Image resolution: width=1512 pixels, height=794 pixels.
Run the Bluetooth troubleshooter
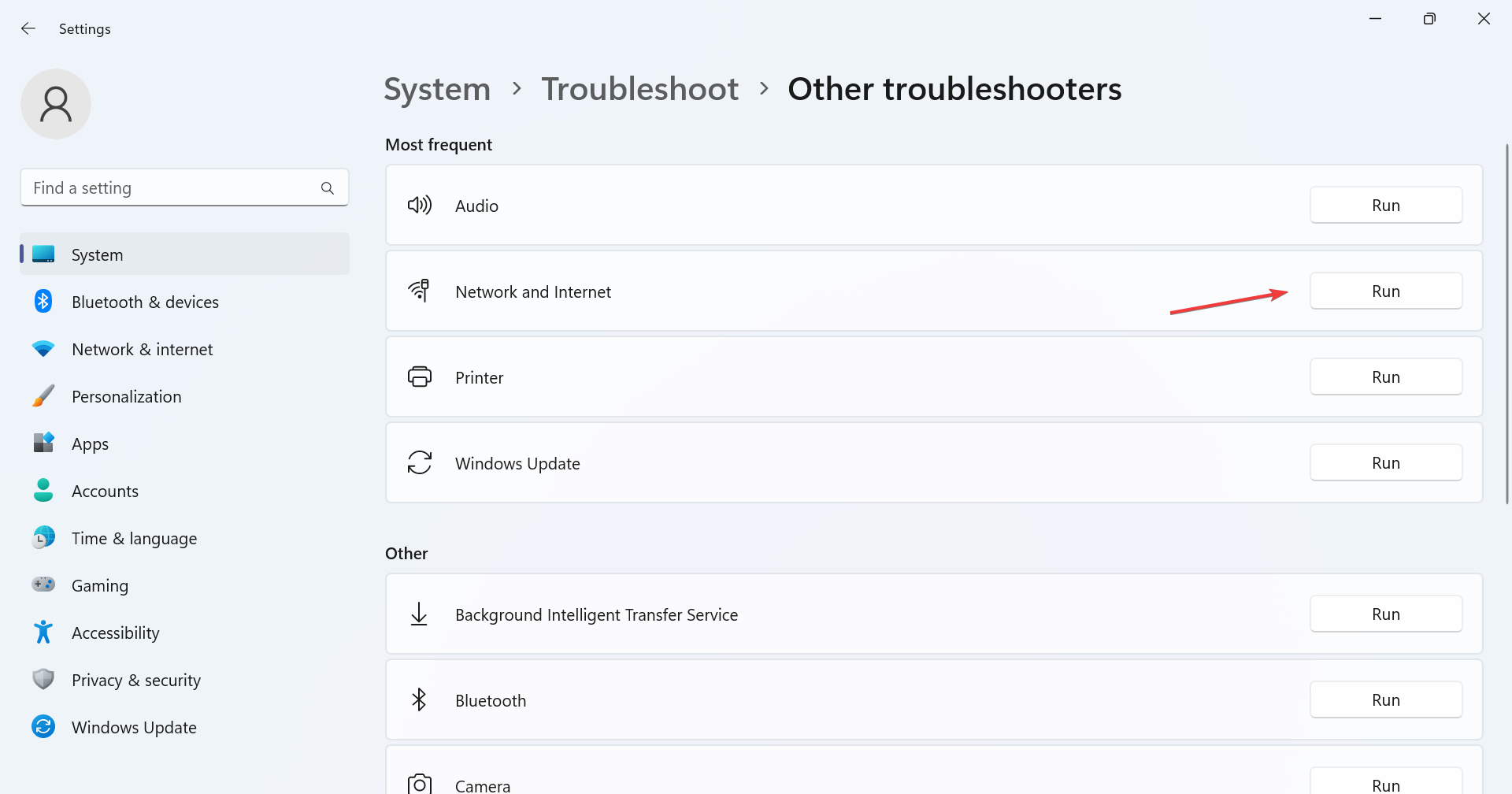[x=1386, y=700]
